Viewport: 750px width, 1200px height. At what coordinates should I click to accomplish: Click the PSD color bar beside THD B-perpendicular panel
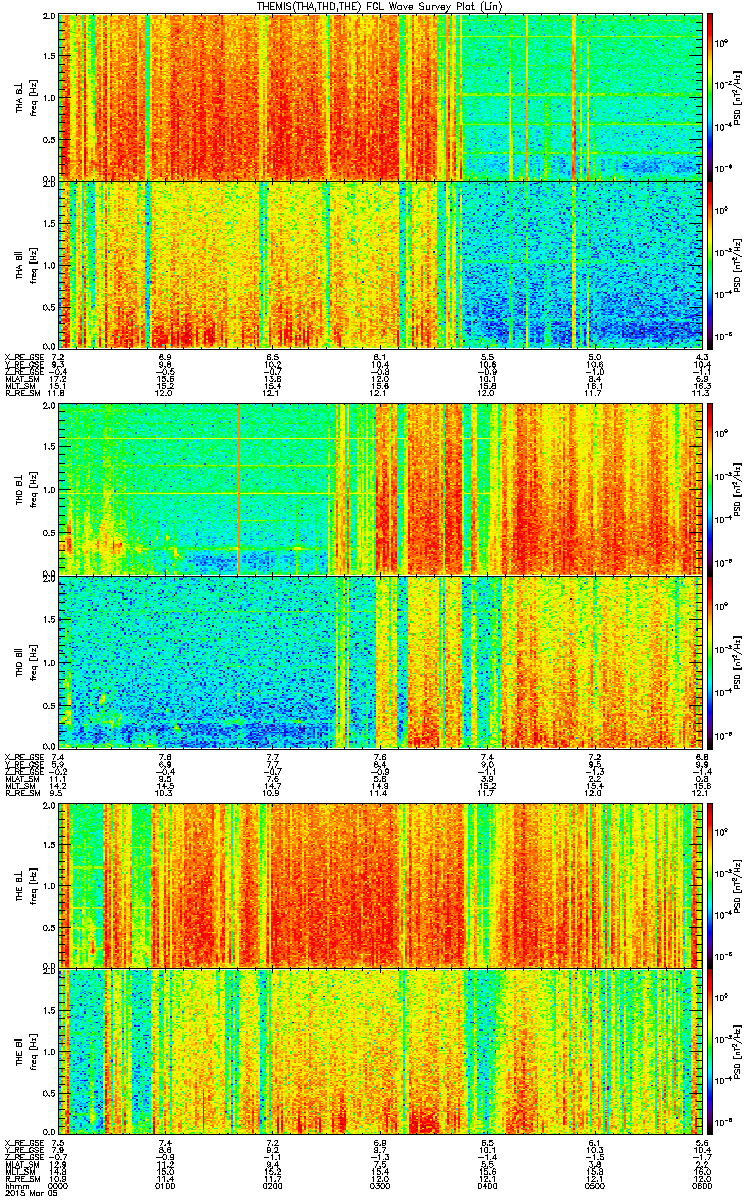click(x=710, y=489)
